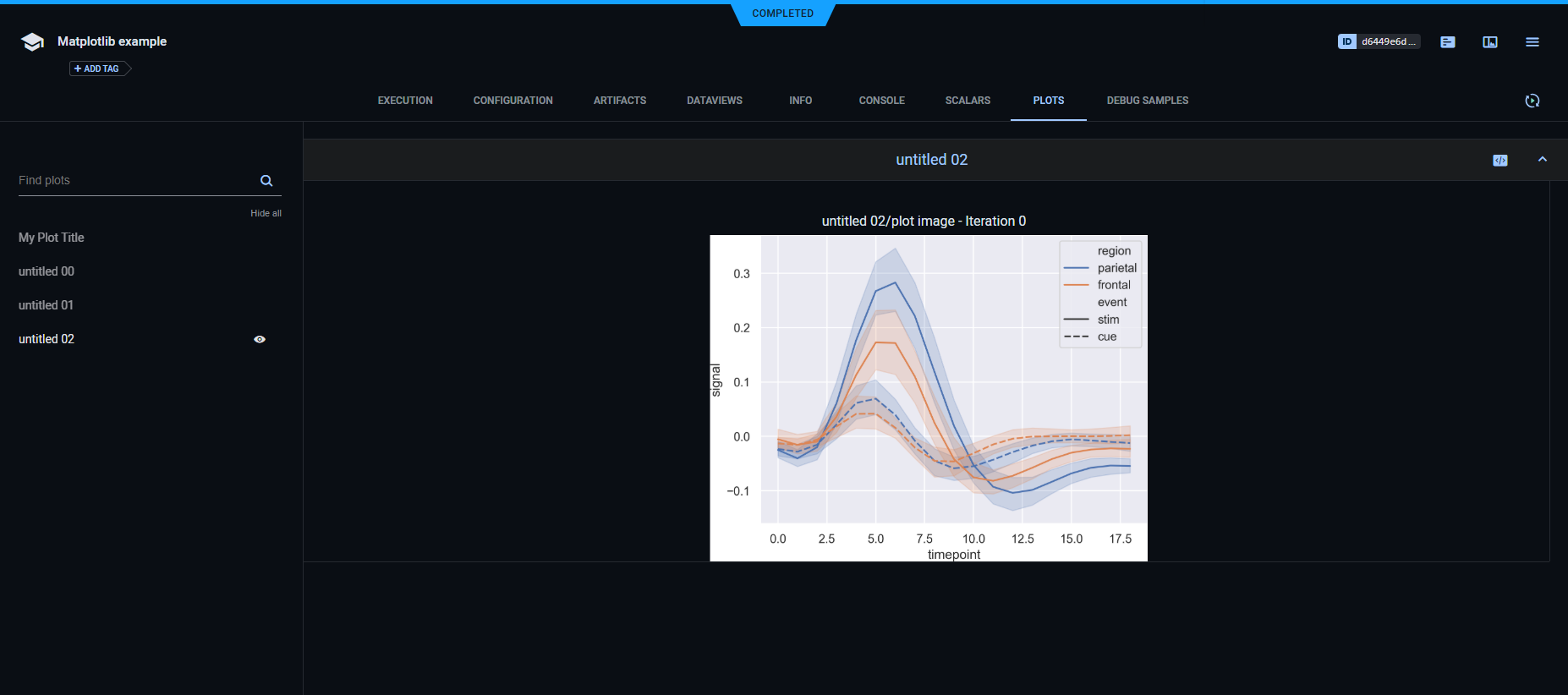The width and height of the screenshot is (1568, 695).
Task: Click the search magnifier icon in Find plots
Action: pyautogui.click(x=266, y=181)
